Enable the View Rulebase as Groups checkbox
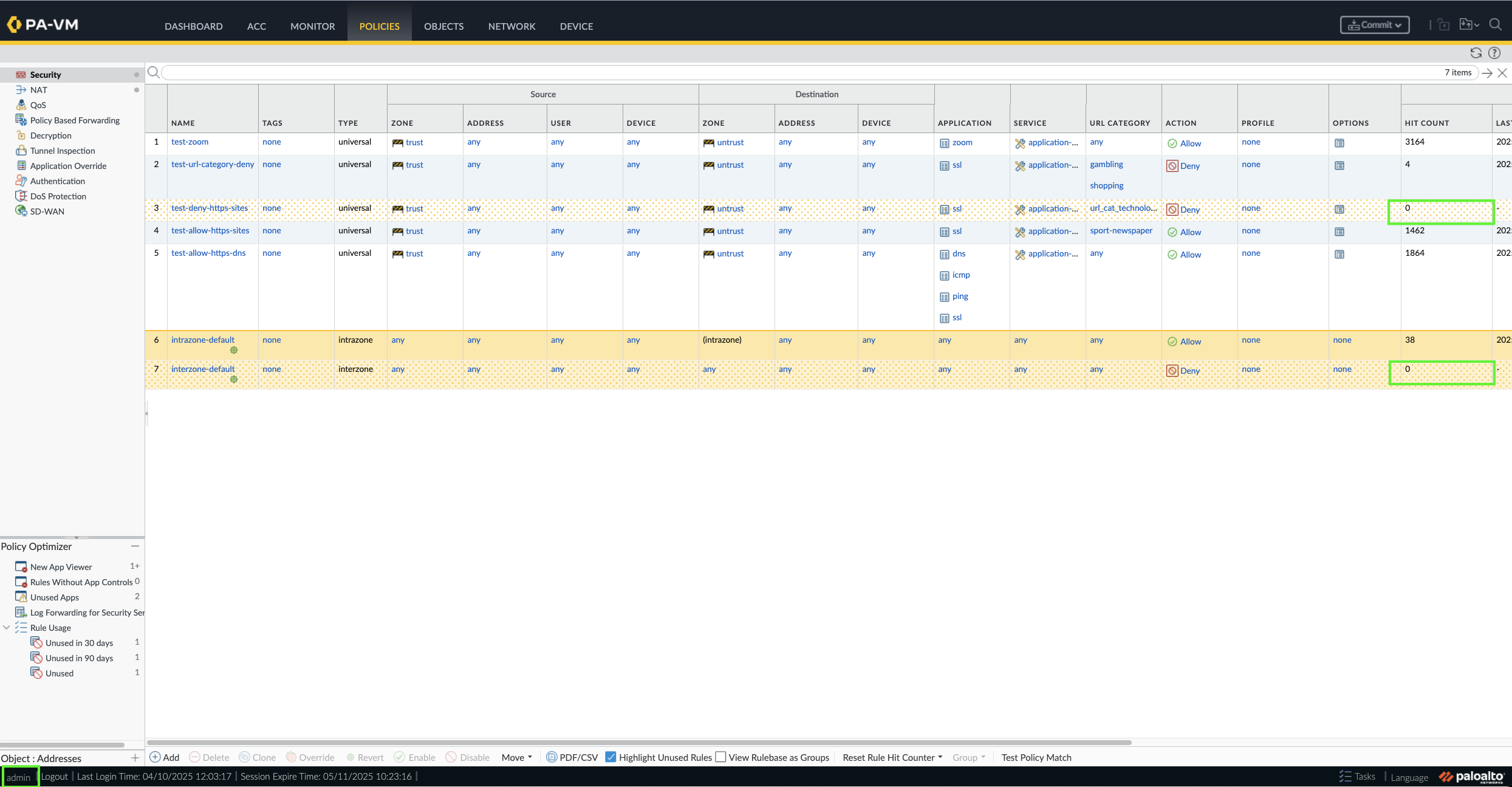 tap(721, 757)
